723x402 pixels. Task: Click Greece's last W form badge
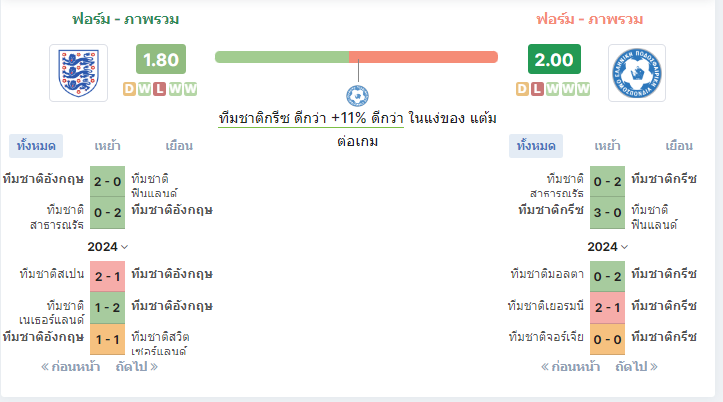click(x=583, y=89)
